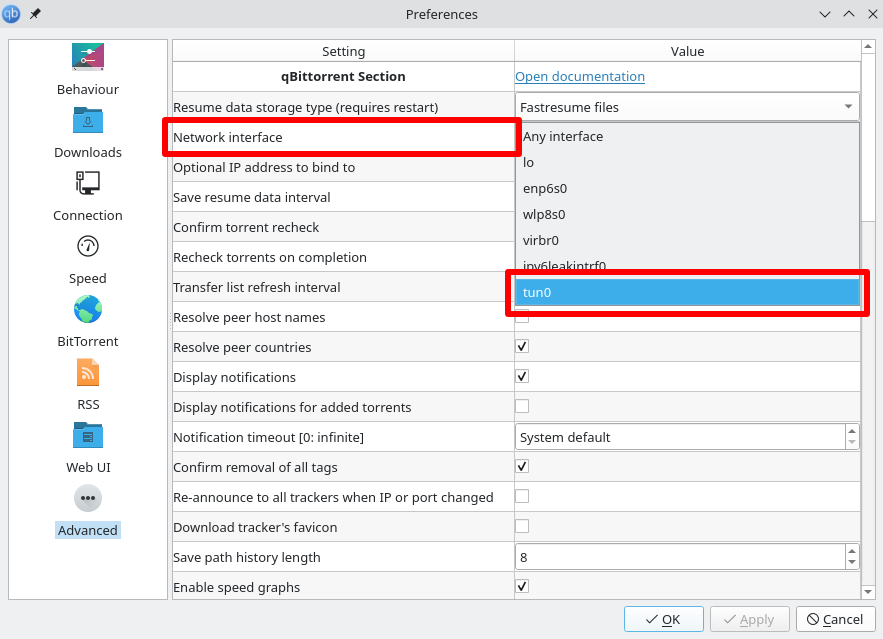Select the Web UI icon
The image size is (883, 639).
pos(88,435)
